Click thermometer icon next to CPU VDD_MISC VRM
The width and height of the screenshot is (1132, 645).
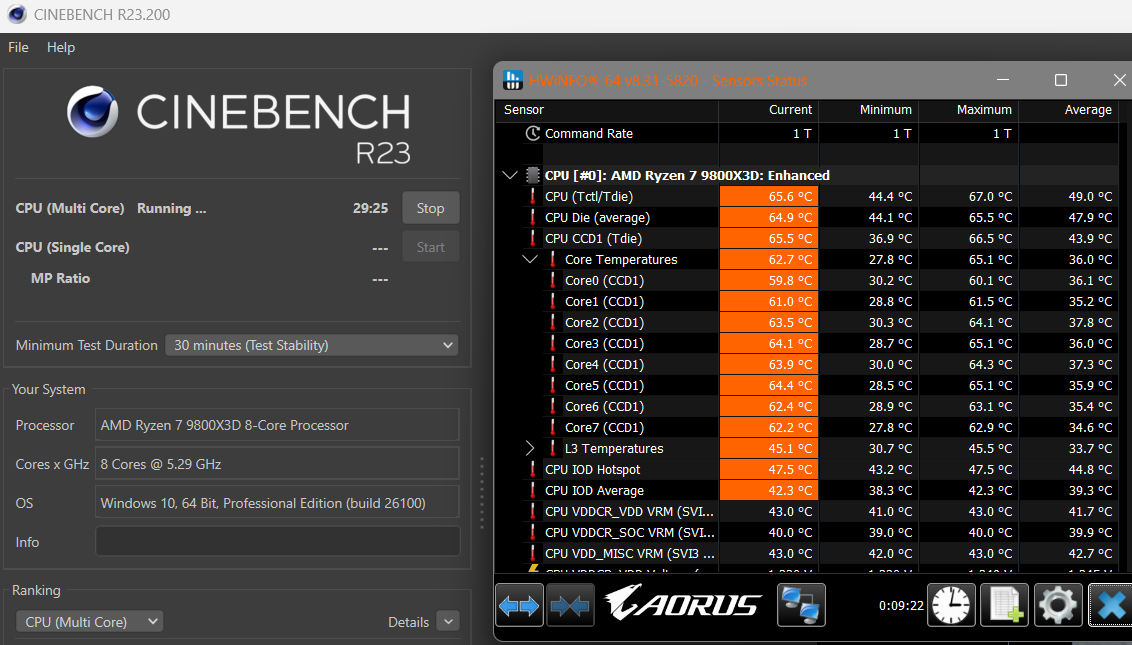tap(533, 553)
